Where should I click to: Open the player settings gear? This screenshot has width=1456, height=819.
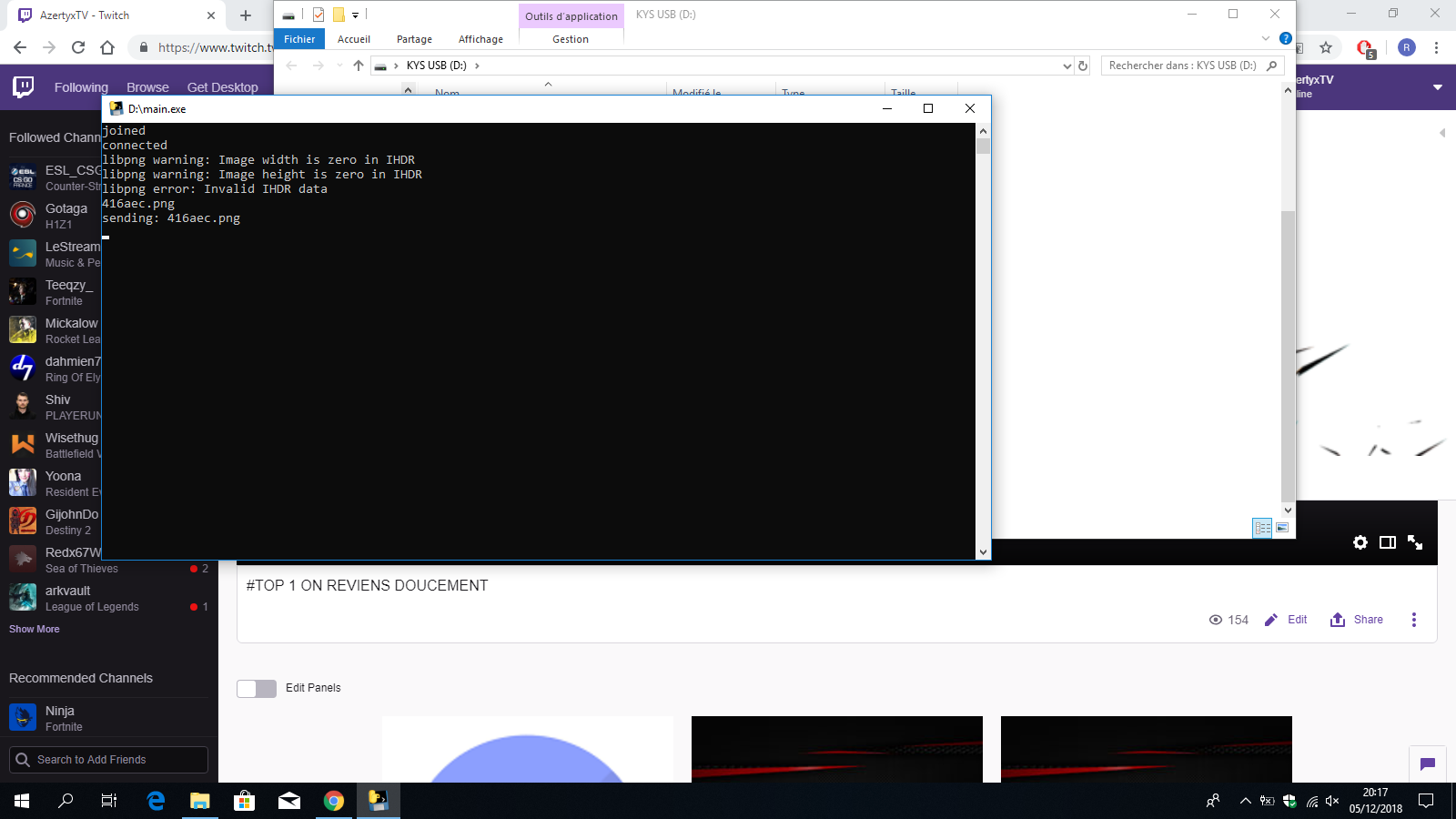click(1360, 542)
